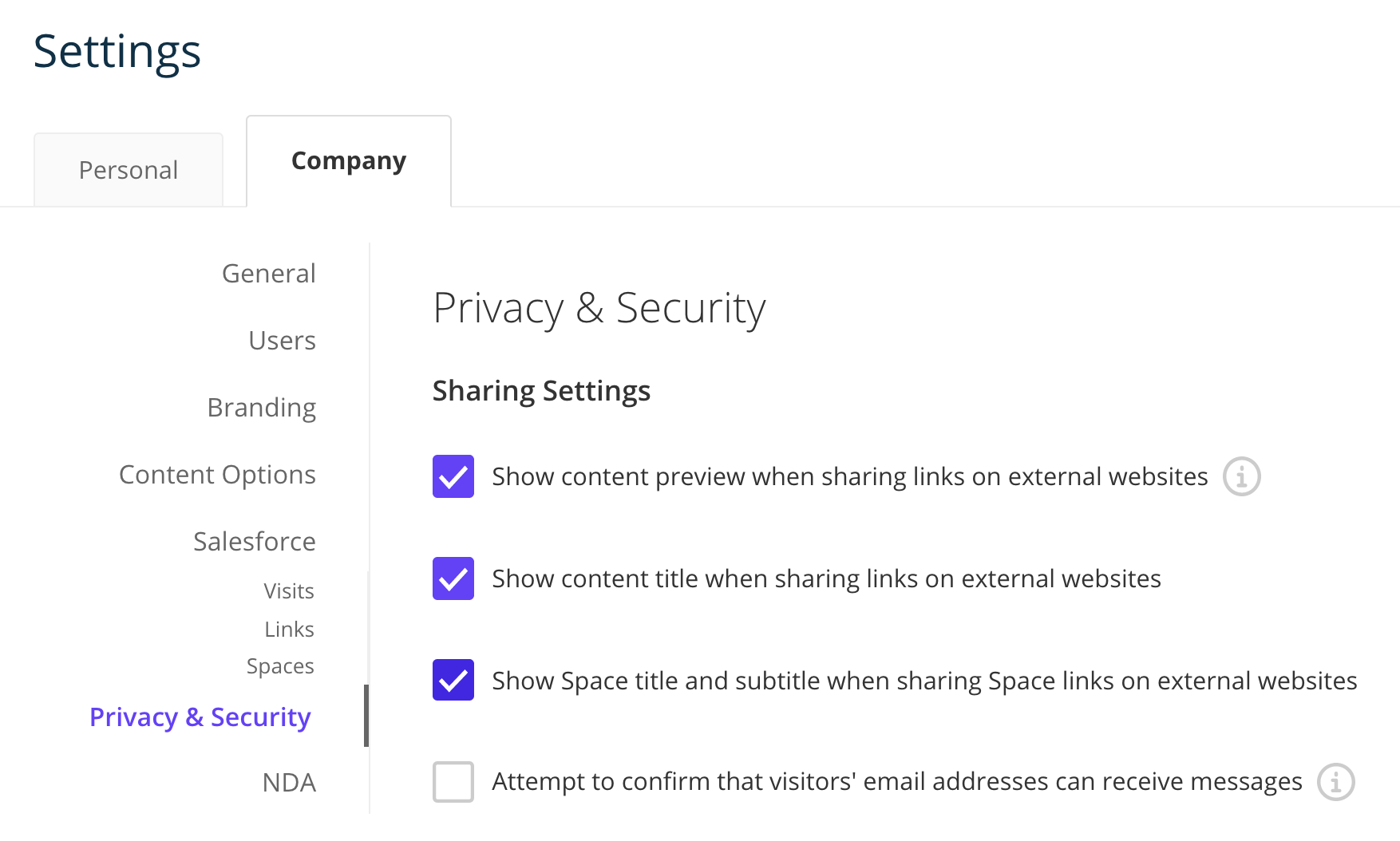Click the info icon next to content preview setting

[x=1243, y=476]
